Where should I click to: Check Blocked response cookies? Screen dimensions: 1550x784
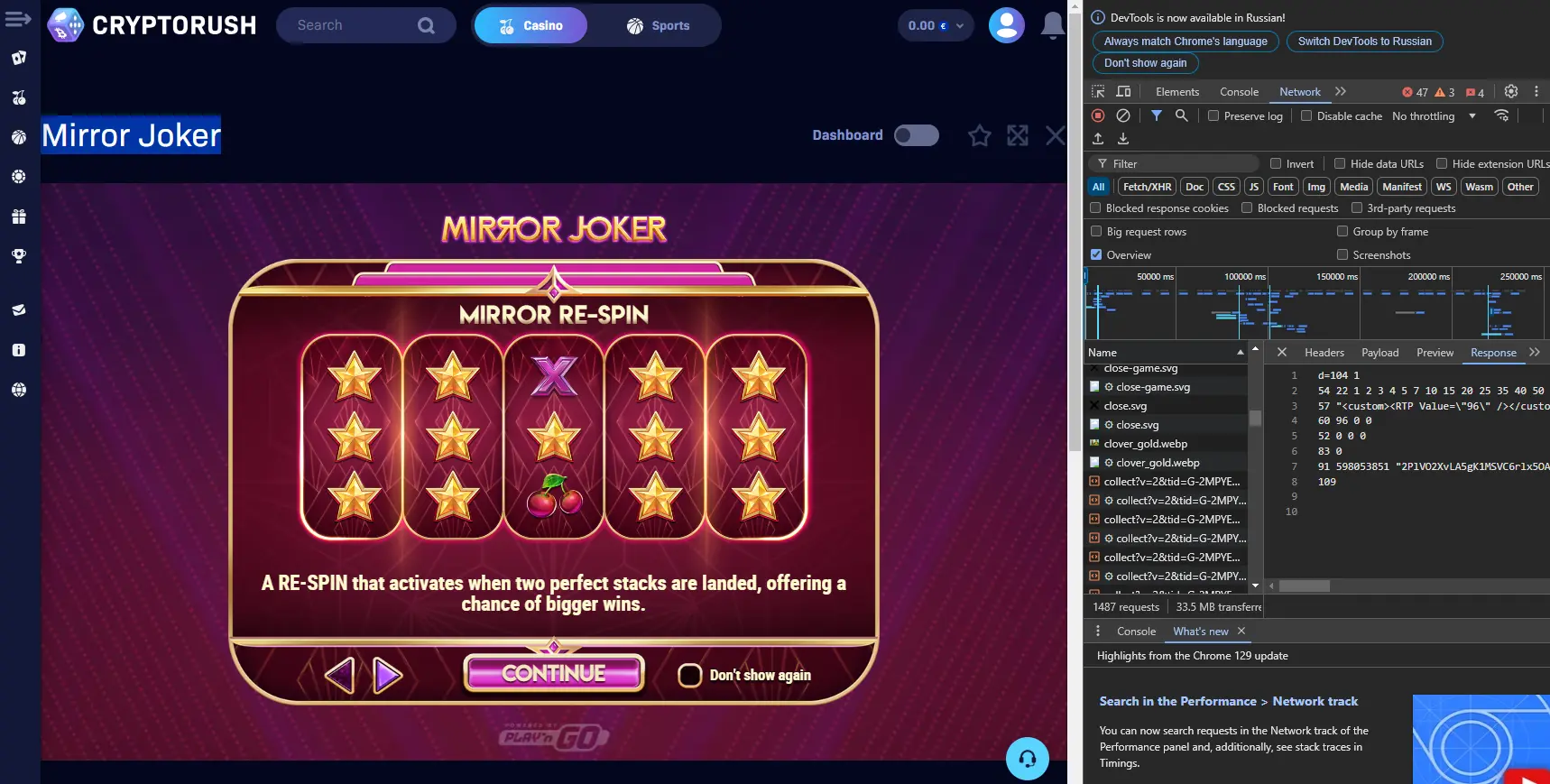click(1095, 208)
